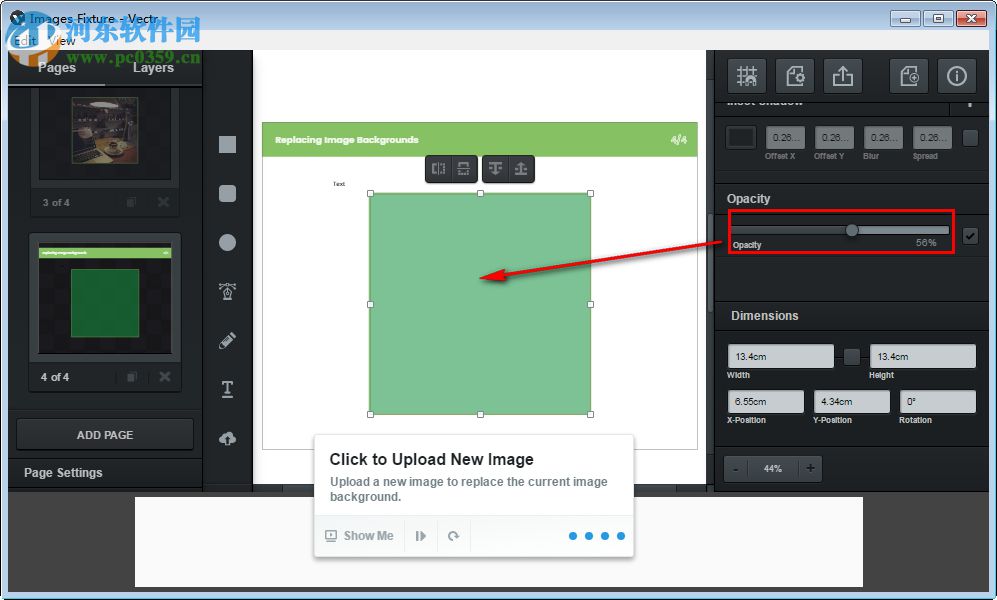Click the Height input field
Image resolution: width=997 pixels, height=600 pixels.
coord(923,357)
